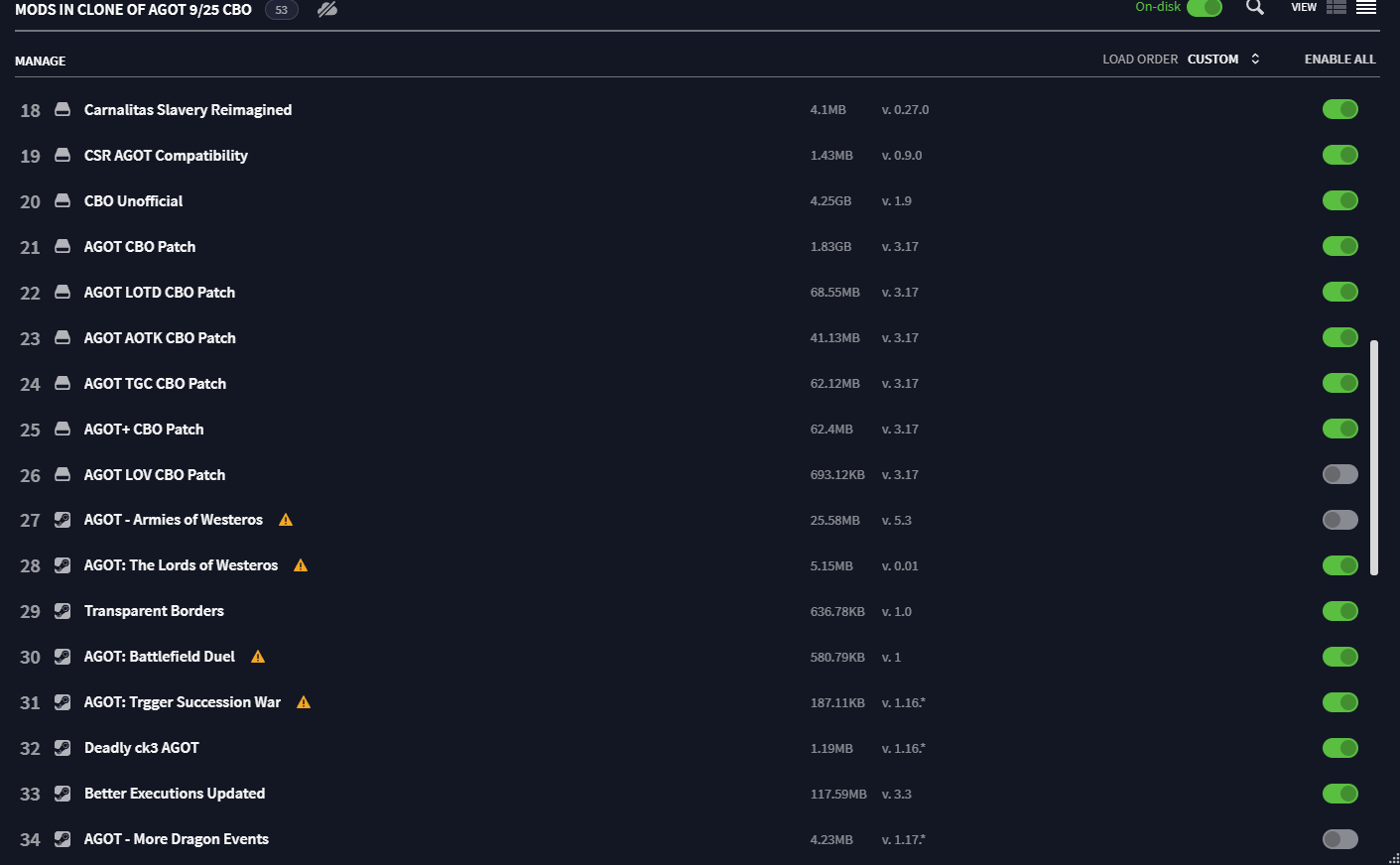Select the AGOT LOTD CBO Patch row name
1400x865 pixels.
160,293
